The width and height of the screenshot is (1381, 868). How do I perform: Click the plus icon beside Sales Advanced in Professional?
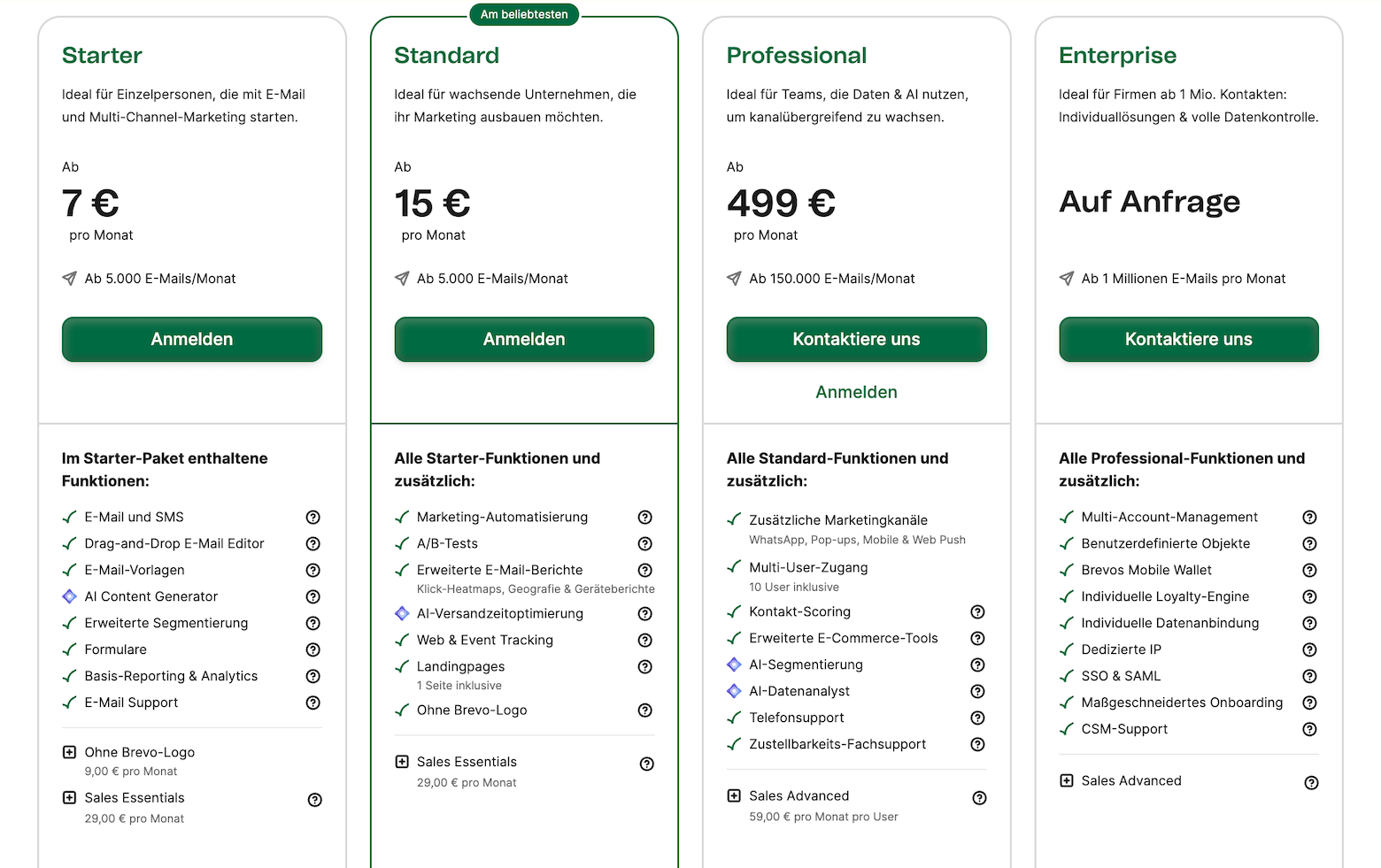pos(733,795)
